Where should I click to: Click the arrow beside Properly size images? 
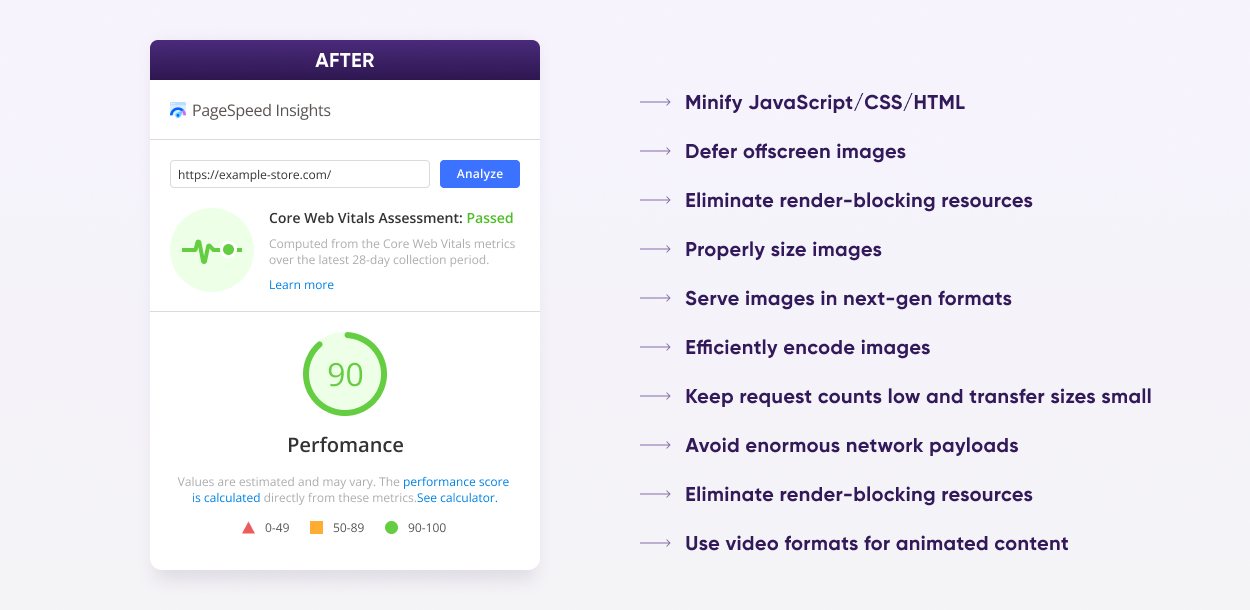pos(656,249)
